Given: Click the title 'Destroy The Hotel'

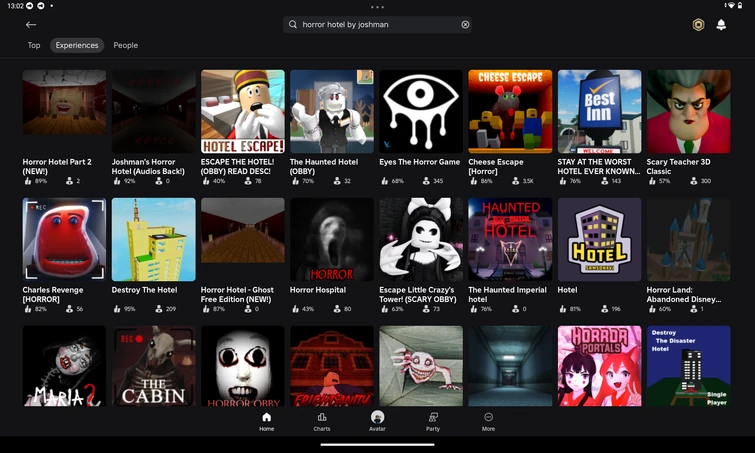Looking at the screenshot, I should (144, 290).
